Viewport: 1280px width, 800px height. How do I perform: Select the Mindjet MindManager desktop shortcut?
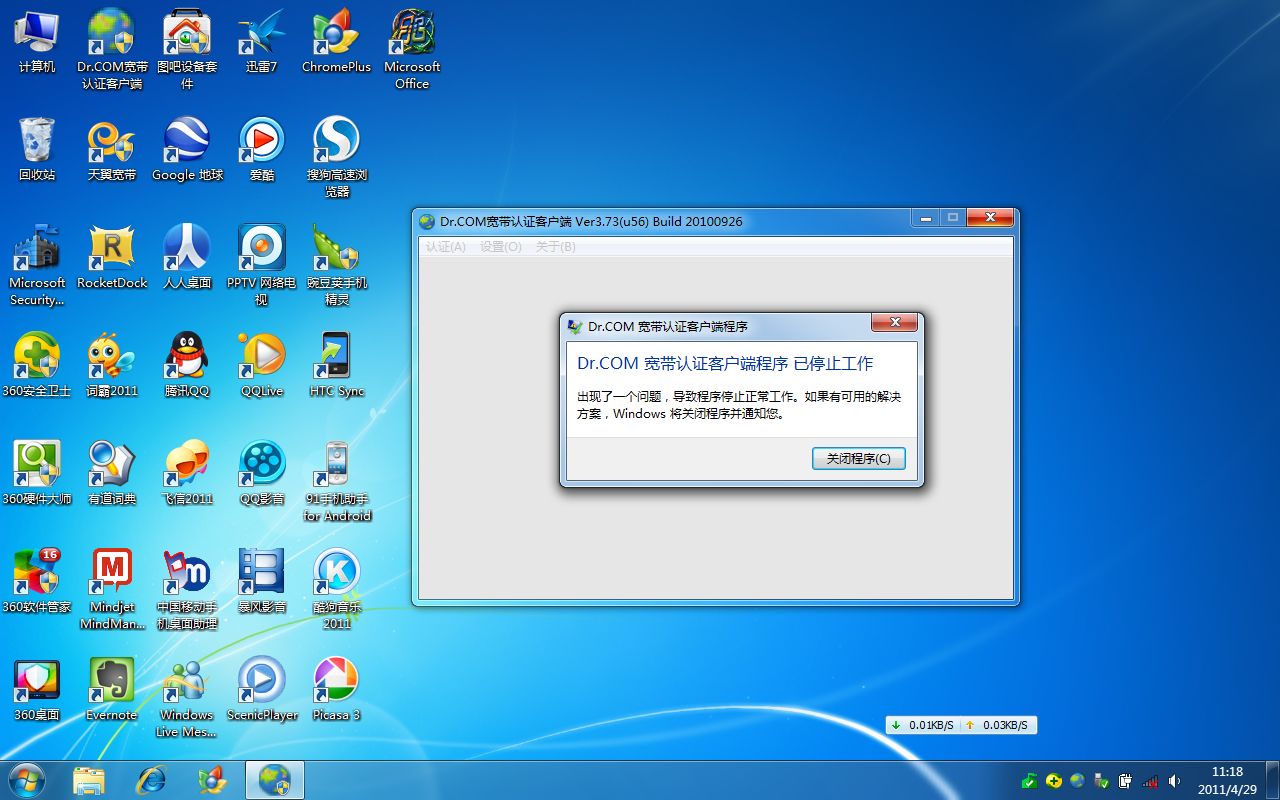[112, 590]
